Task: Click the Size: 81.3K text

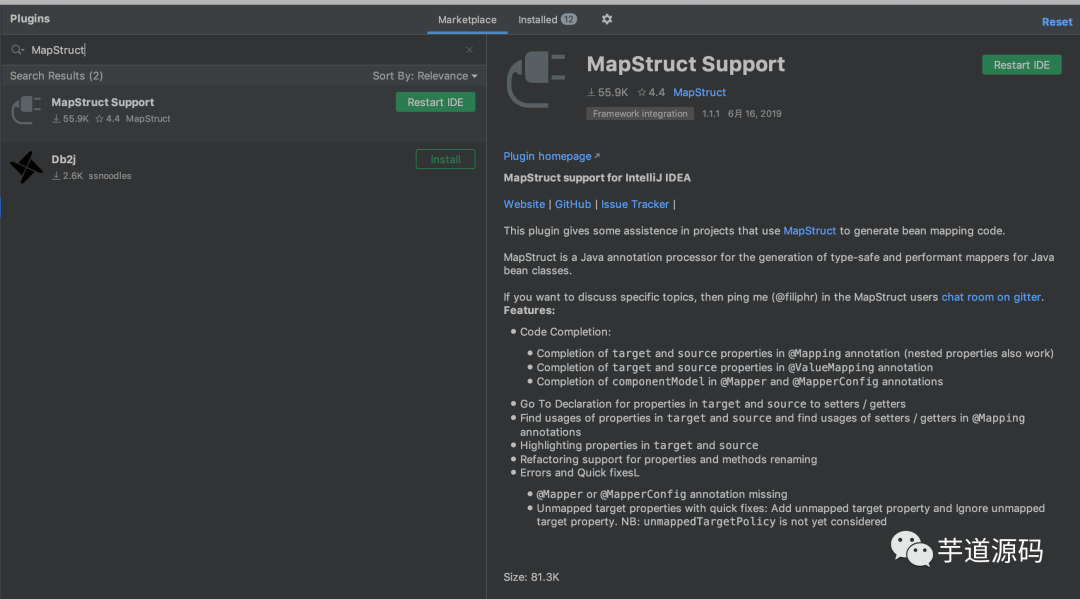Action: [531, 577]
